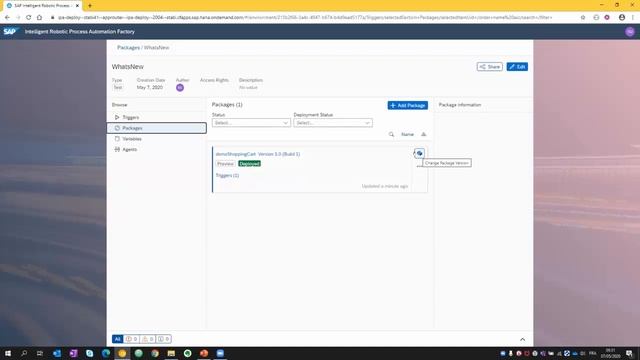
Task: Click the green Deployed status tag
Action: pyautogui.click(x=249, y=164)
